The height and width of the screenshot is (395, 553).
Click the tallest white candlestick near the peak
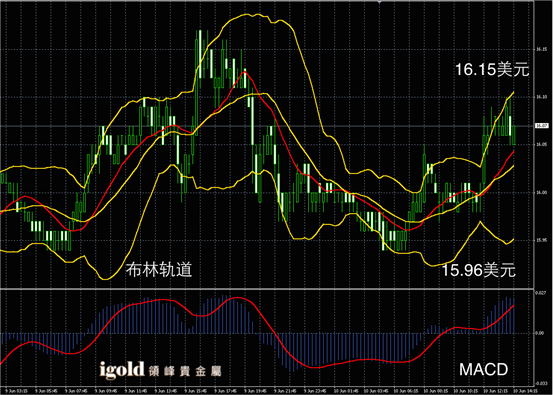tap(200, 54)
